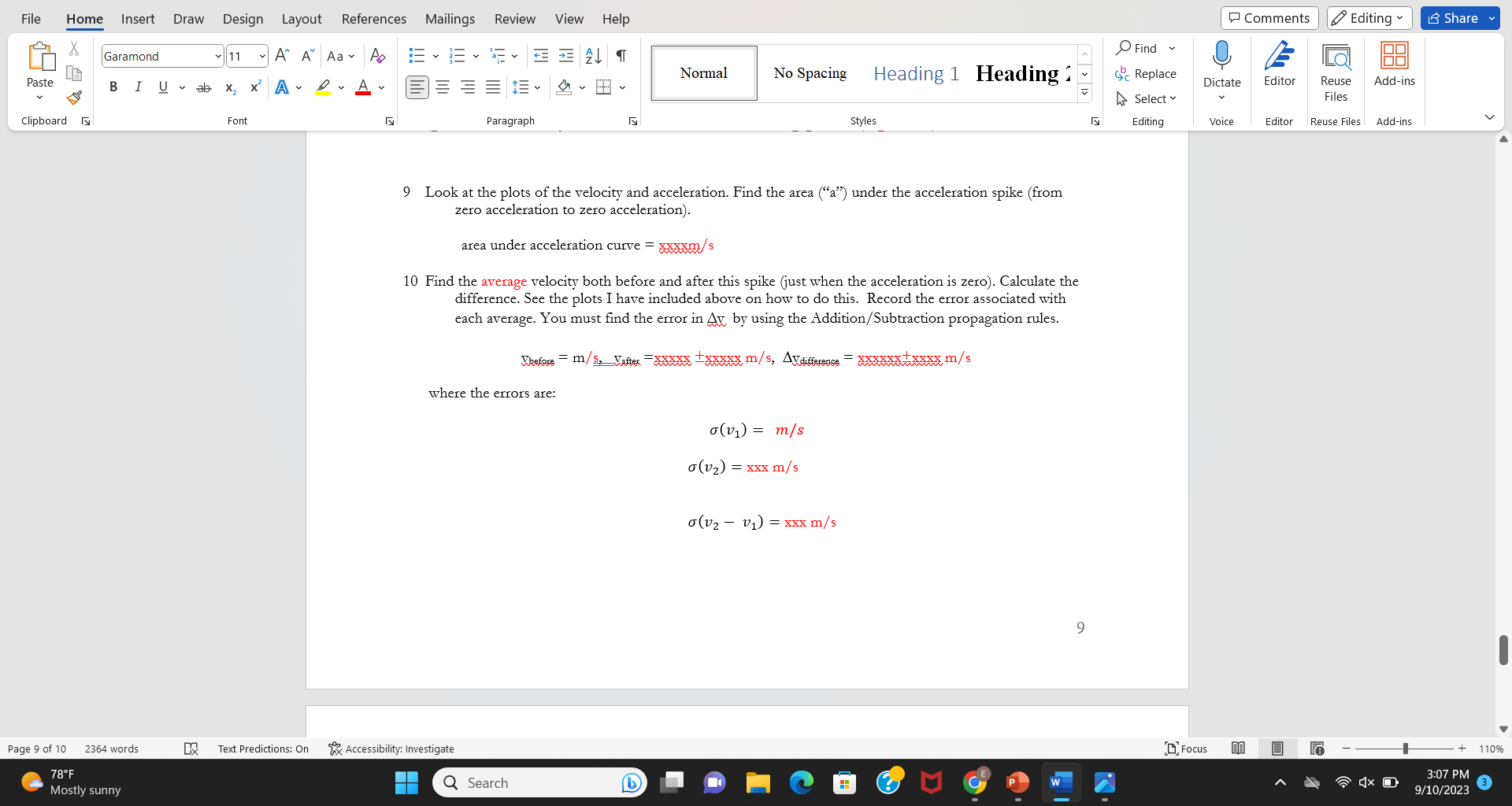Click Replace in Editing group
Viewport: 1512px width, 806px height.
[1146, 73]
